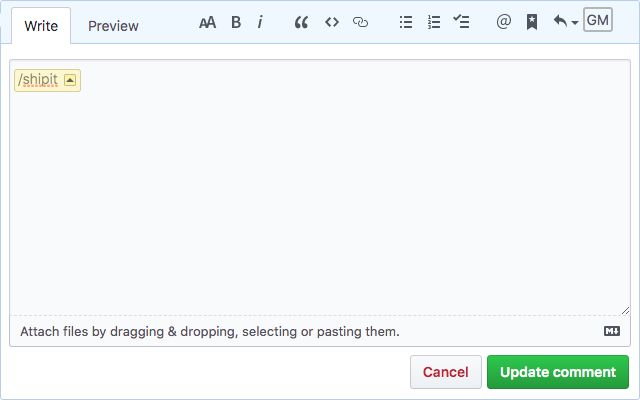Mention a user with @ icon
640x400 pixels.
(x=503, y=22)
